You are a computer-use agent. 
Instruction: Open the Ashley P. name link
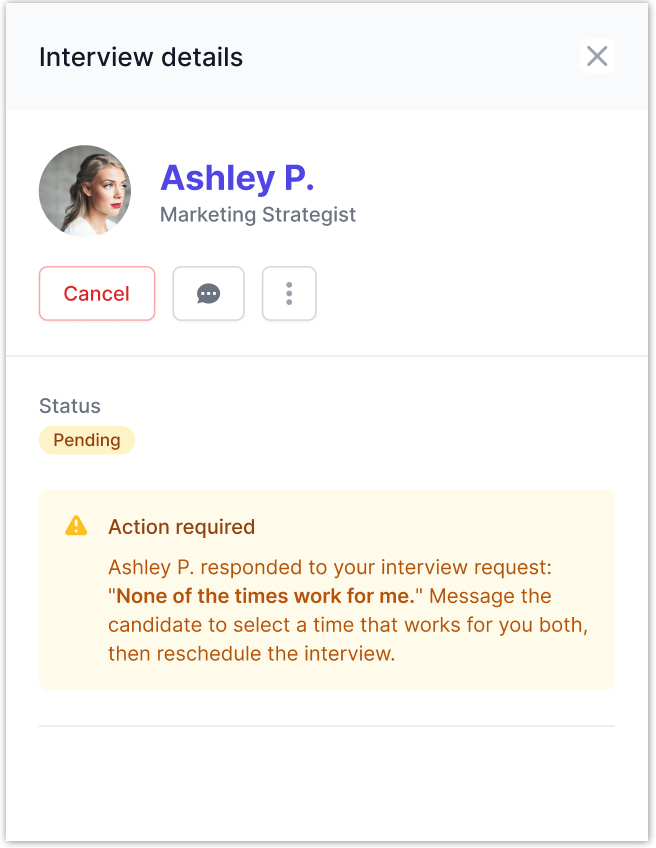coord(237,177)
